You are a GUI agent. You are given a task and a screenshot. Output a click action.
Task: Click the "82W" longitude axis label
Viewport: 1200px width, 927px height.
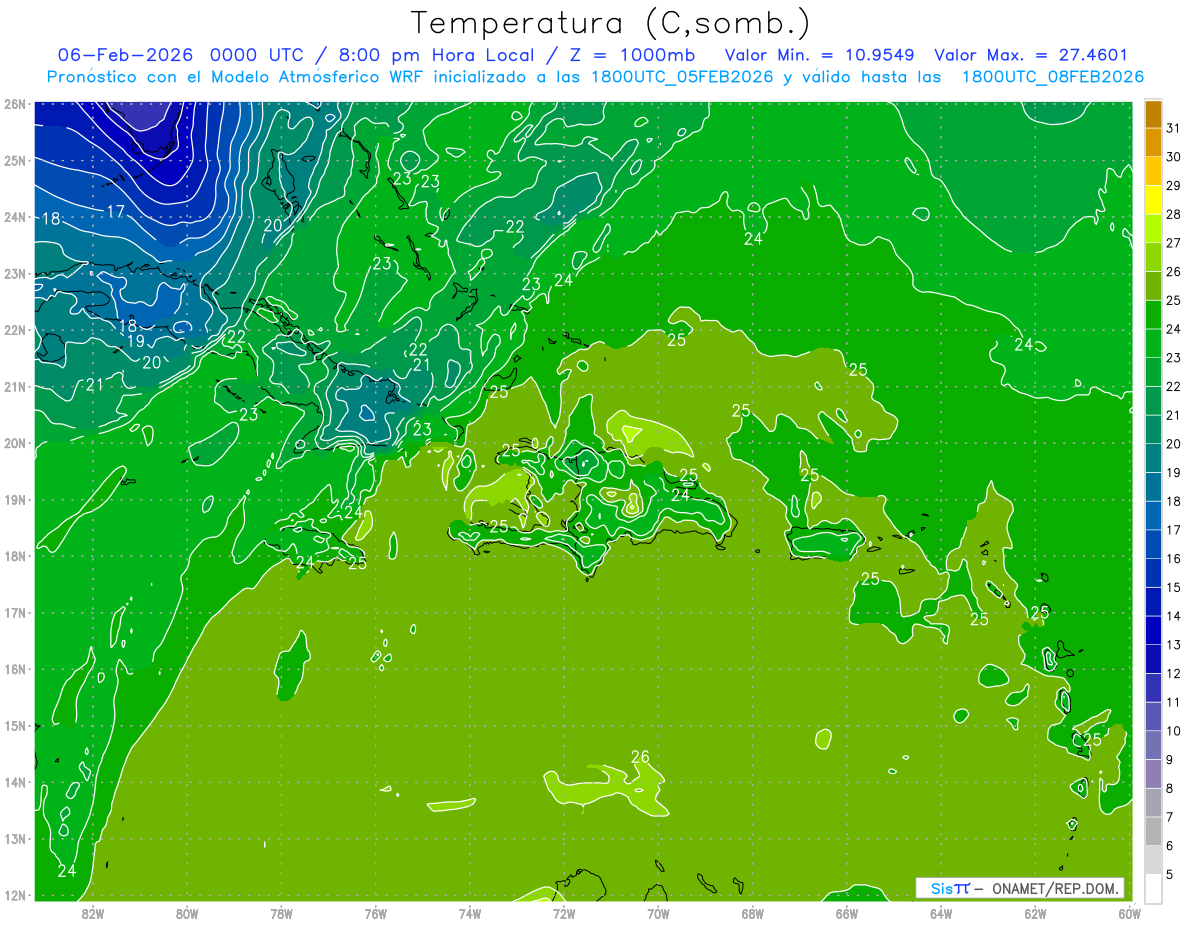click(93, 912)
